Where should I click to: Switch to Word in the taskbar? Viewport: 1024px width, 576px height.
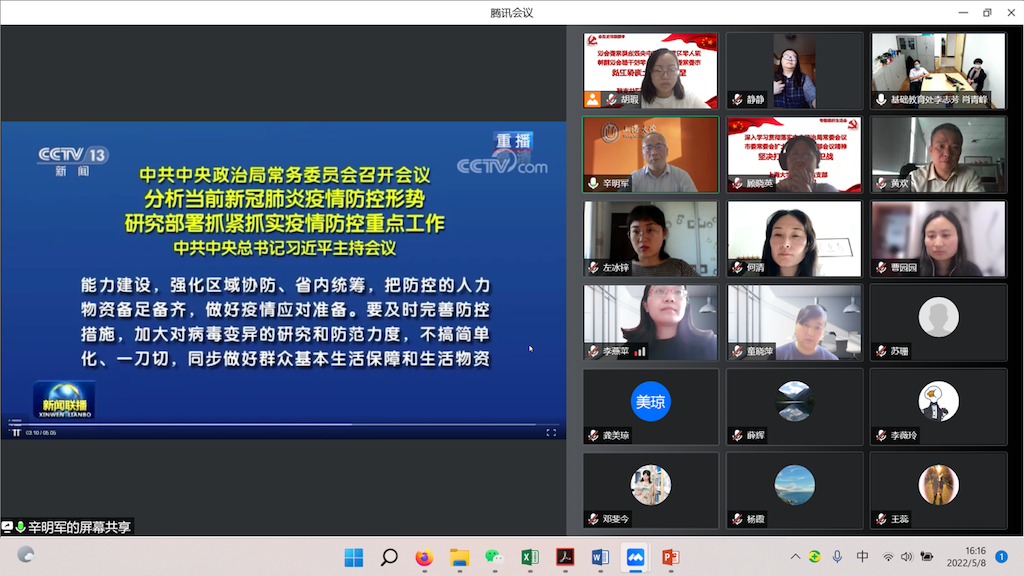click(x=600, y=557)
